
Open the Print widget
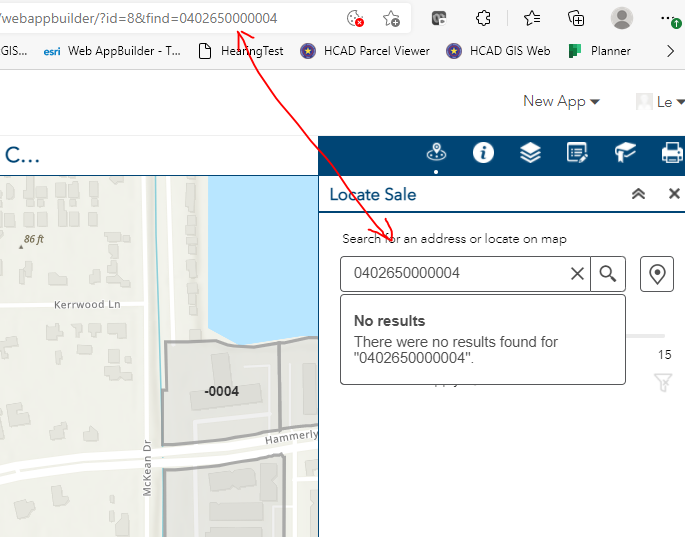[672, 153]
